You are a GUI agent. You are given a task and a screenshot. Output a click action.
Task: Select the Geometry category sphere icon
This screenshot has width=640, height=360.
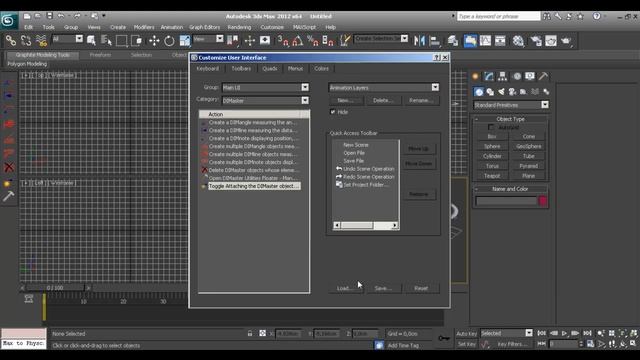[x=479, y=92]
